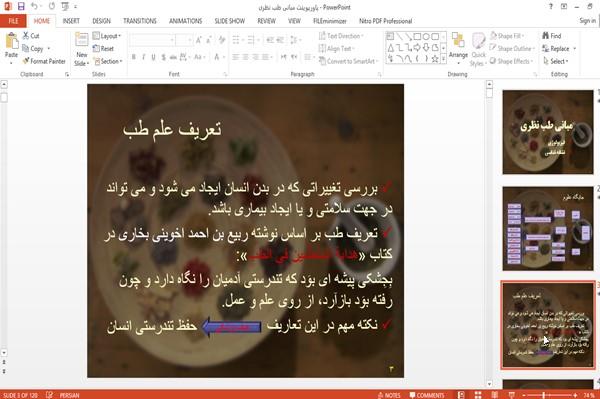Switch to the TRANSITIONS tab
Screen dimensions: 600x399
pyautogui.click(x=140, y=21)
